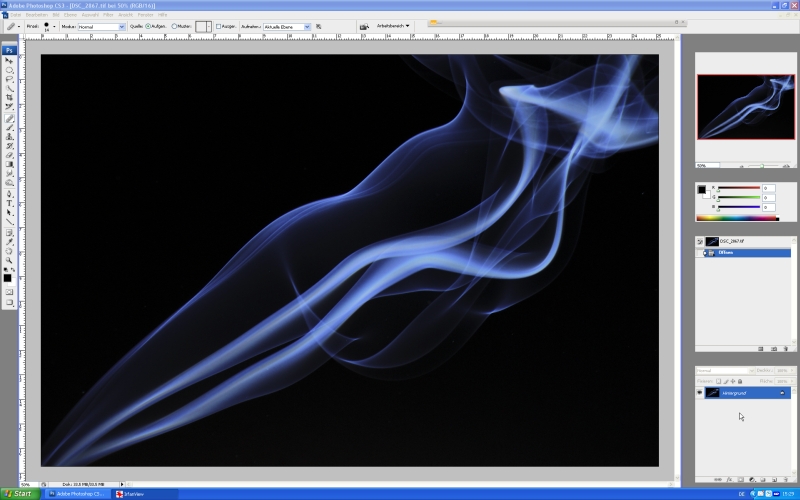Enable the Ausger. checkbox
The image size is (800, 500).
218,26
